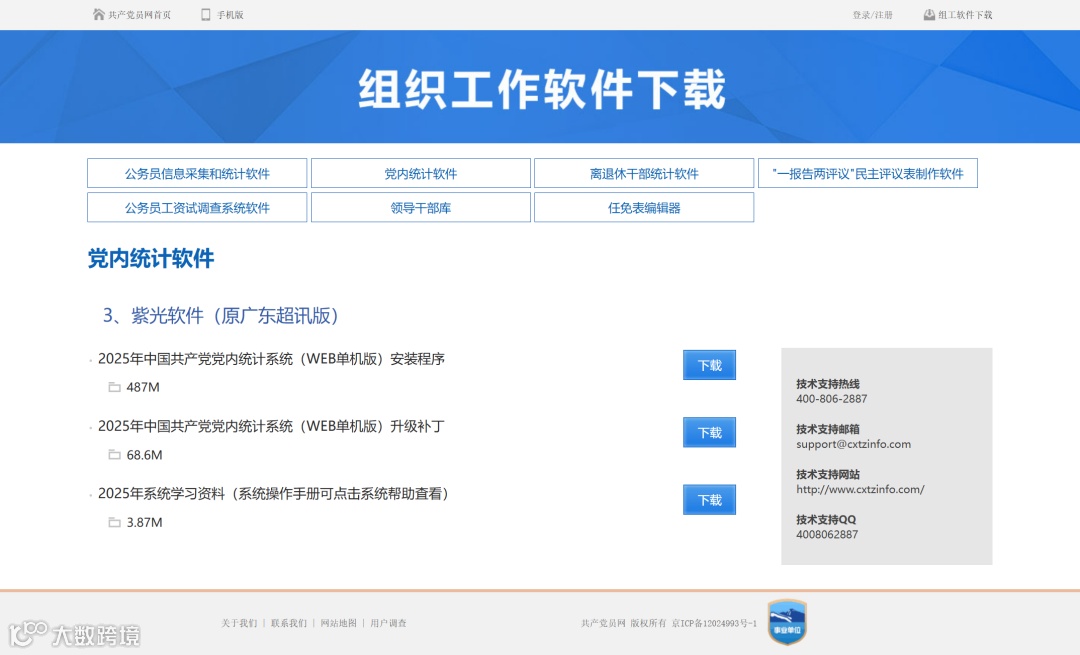Select 公务员信息采集和统计软件 tab

tap(197, 174)
